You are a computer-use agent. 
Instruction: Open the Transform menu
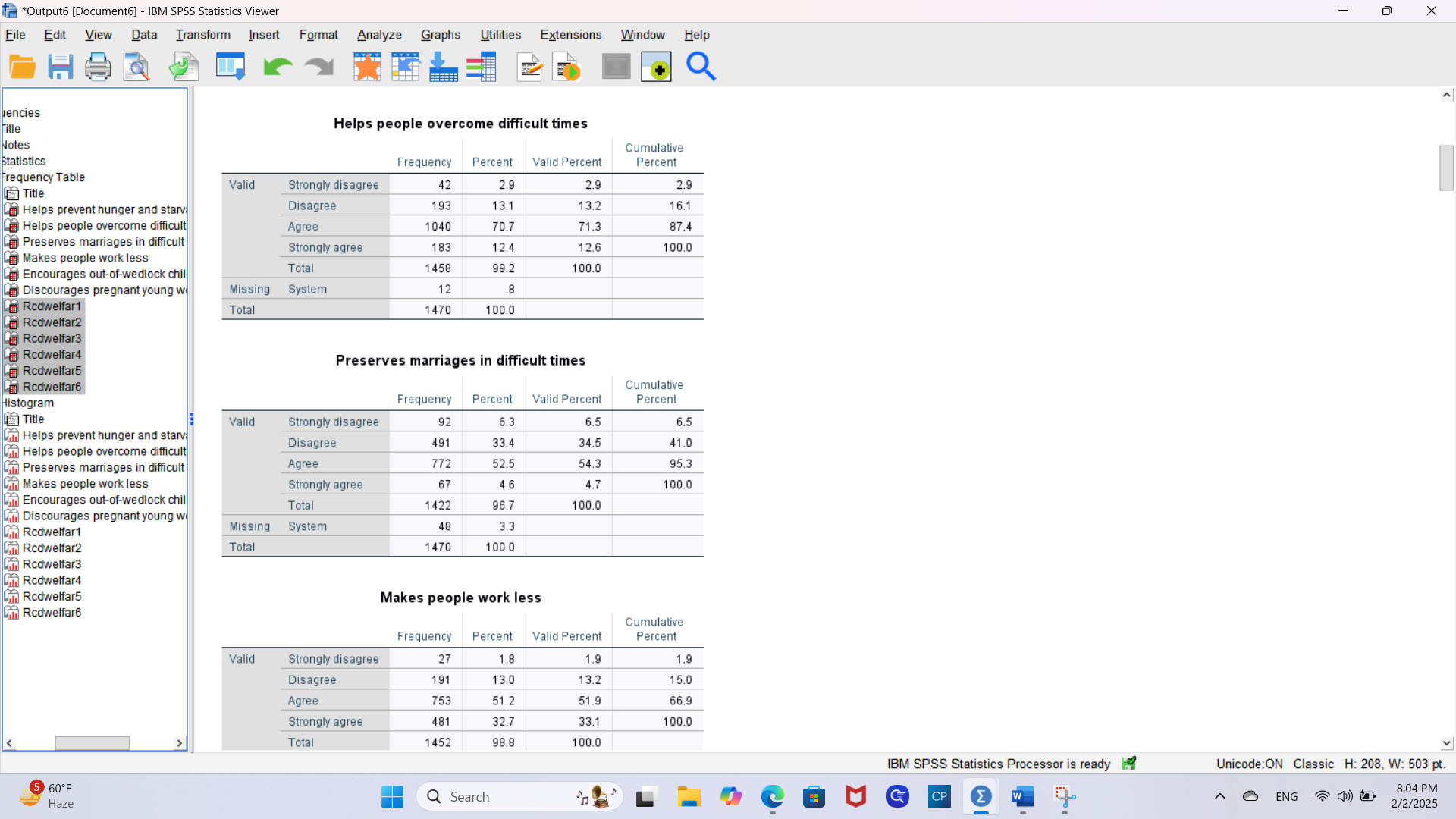click(202, 35)
